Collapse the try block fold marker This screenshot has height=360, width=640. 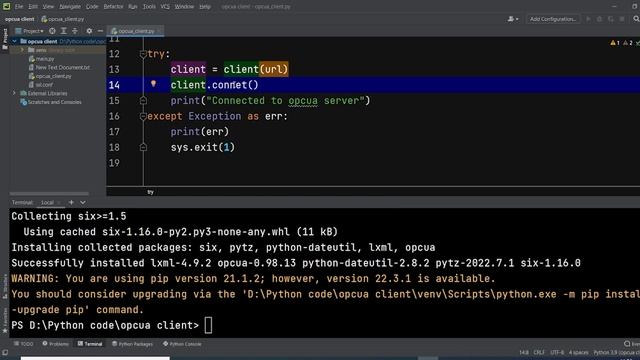143,54
